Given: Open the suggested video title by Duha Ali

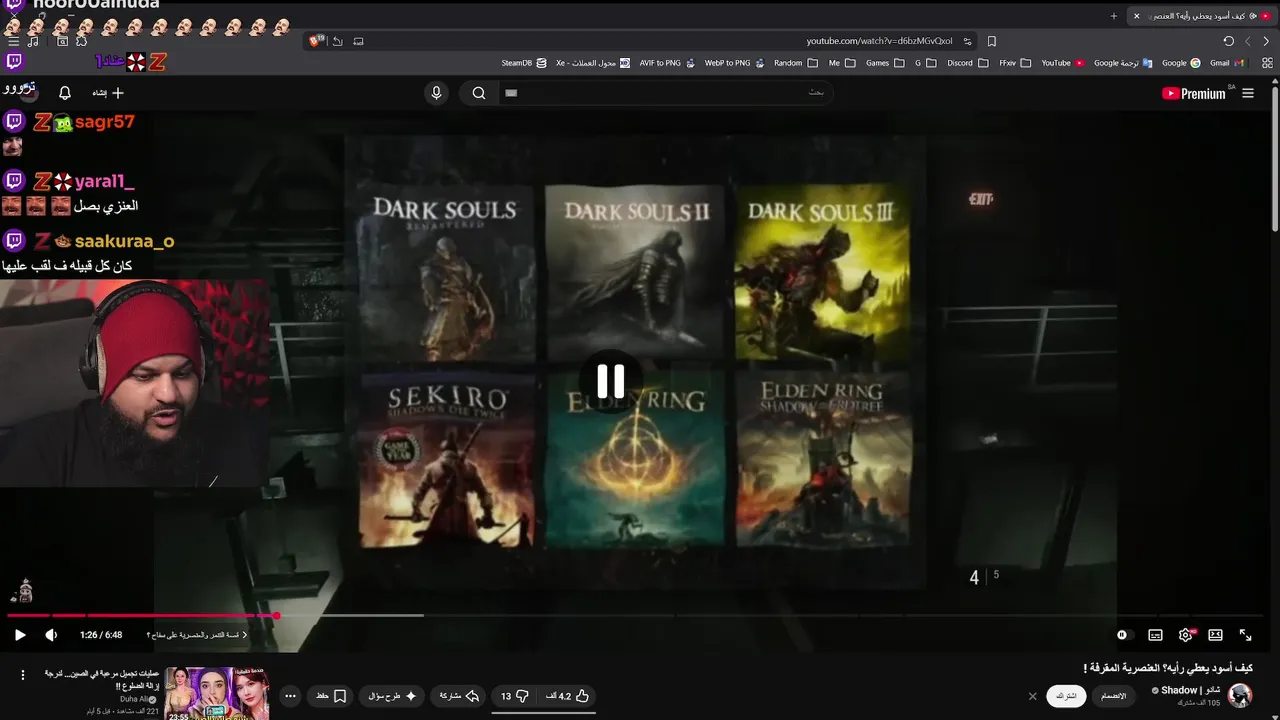Looking at the screenshot, I should pyautogui.click(x=103, y=679).
